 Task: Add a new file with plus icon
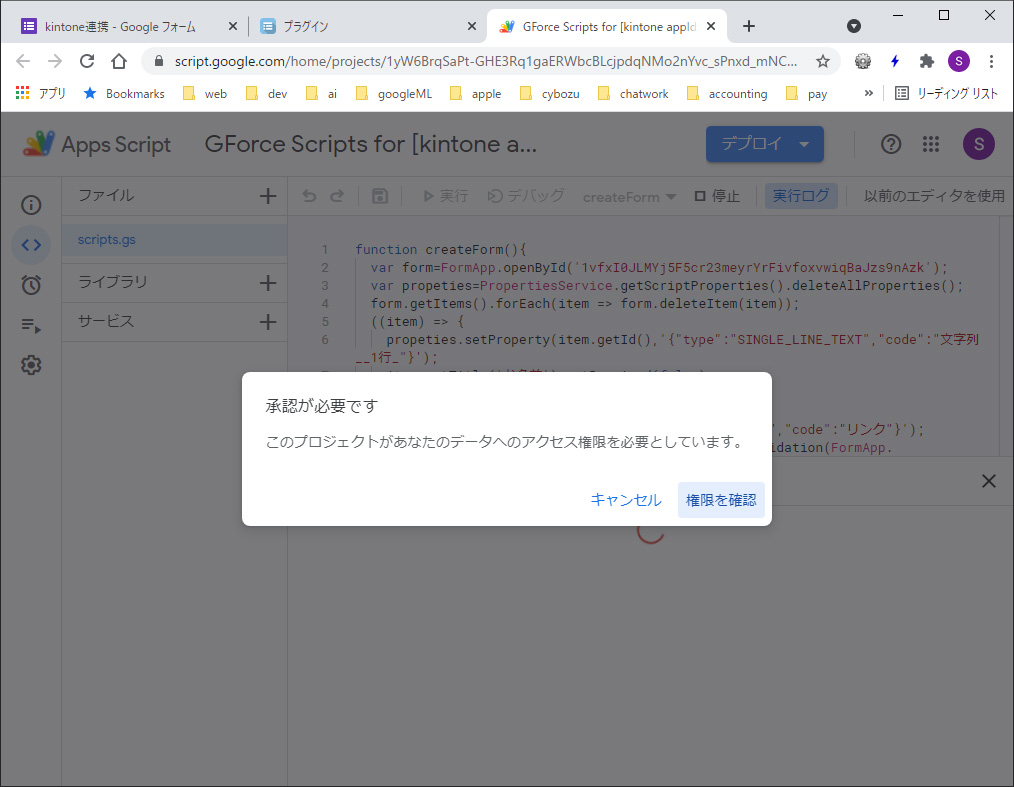coord(267,196)
